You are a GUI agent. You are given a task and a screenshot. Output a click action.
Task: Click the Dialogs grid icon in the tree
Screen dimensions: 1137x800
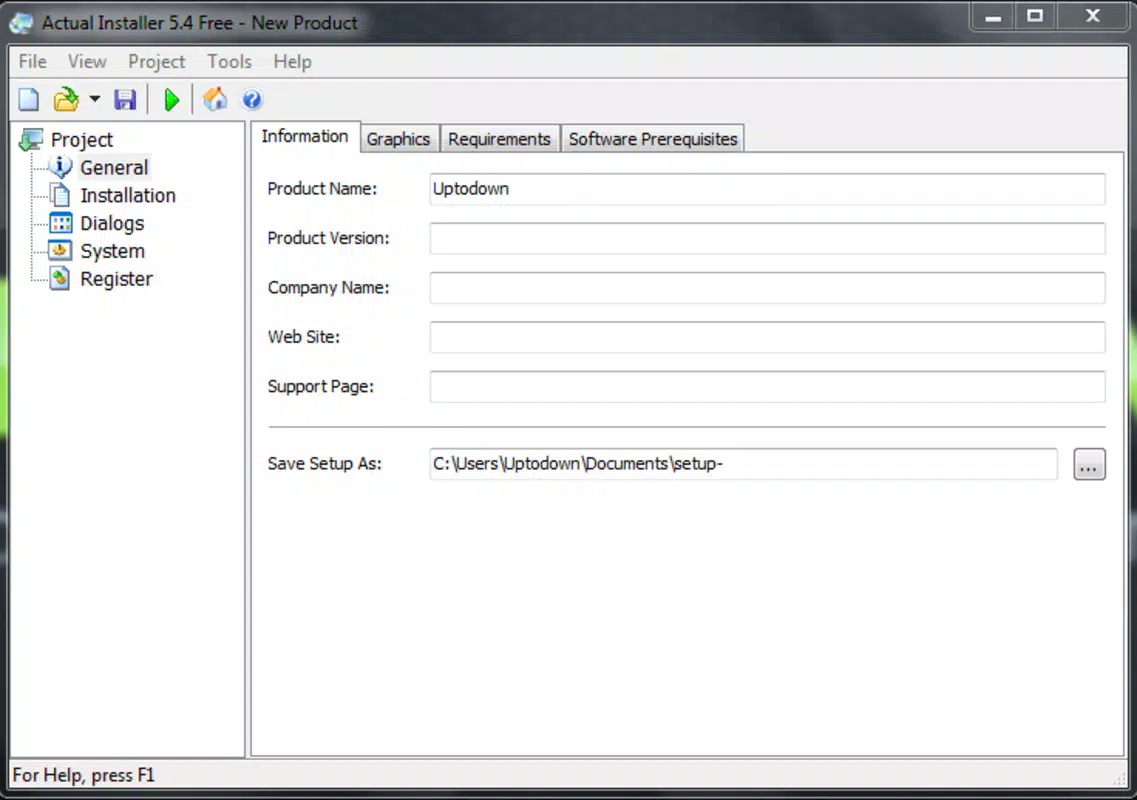click(x=60, y=223)
